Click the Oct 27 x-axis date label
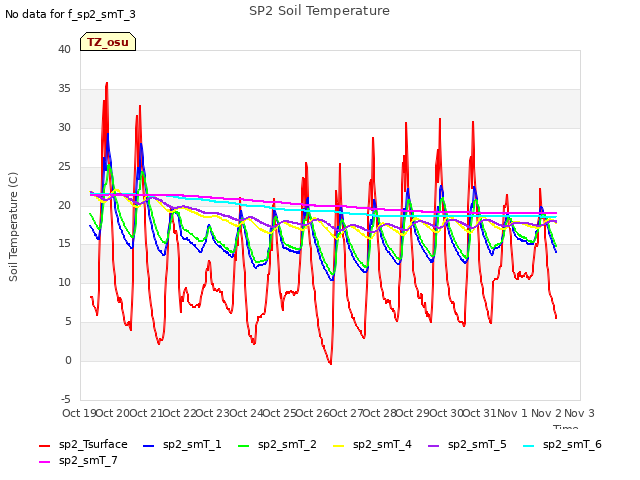 click(x=346, y=413)
